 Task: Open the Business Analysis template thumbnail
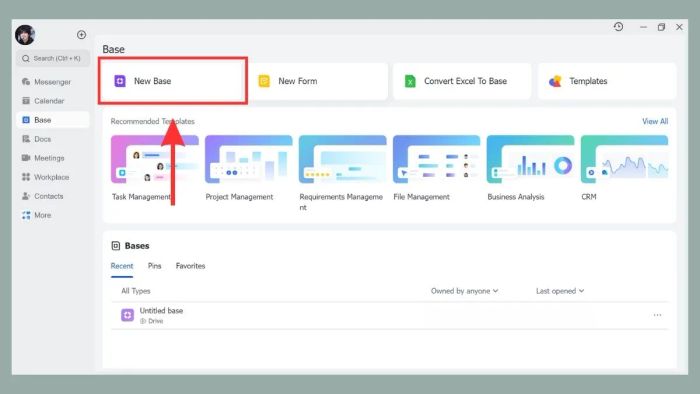point(530,159)
